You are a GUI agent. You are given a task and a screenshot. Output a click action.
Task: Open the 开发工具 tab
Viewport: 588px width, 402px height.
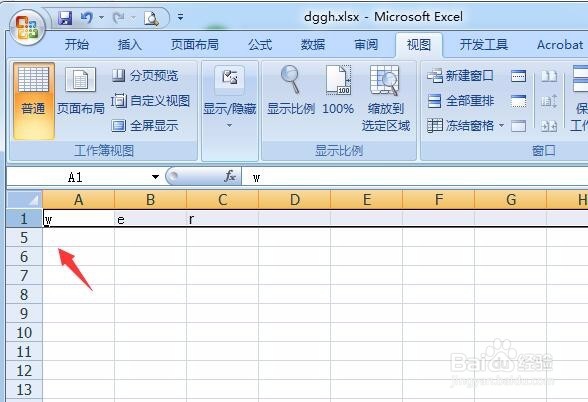coord(484,45)
